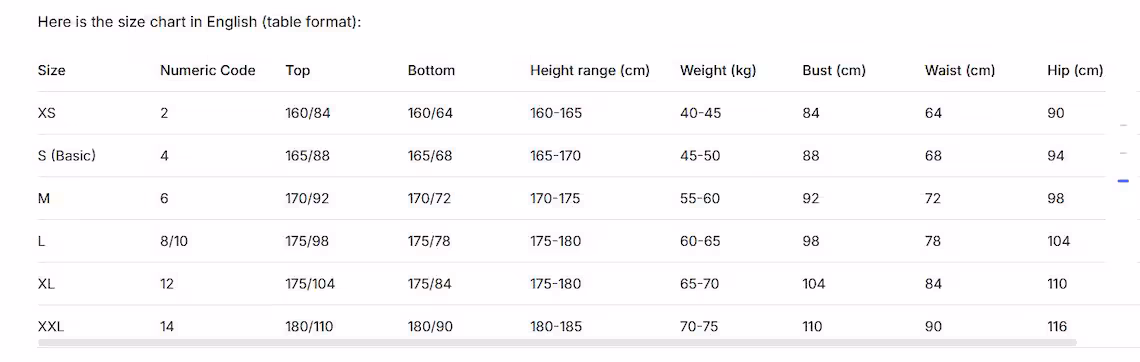Select the 8/10 numeric code cell

click(x=174, y=241)
